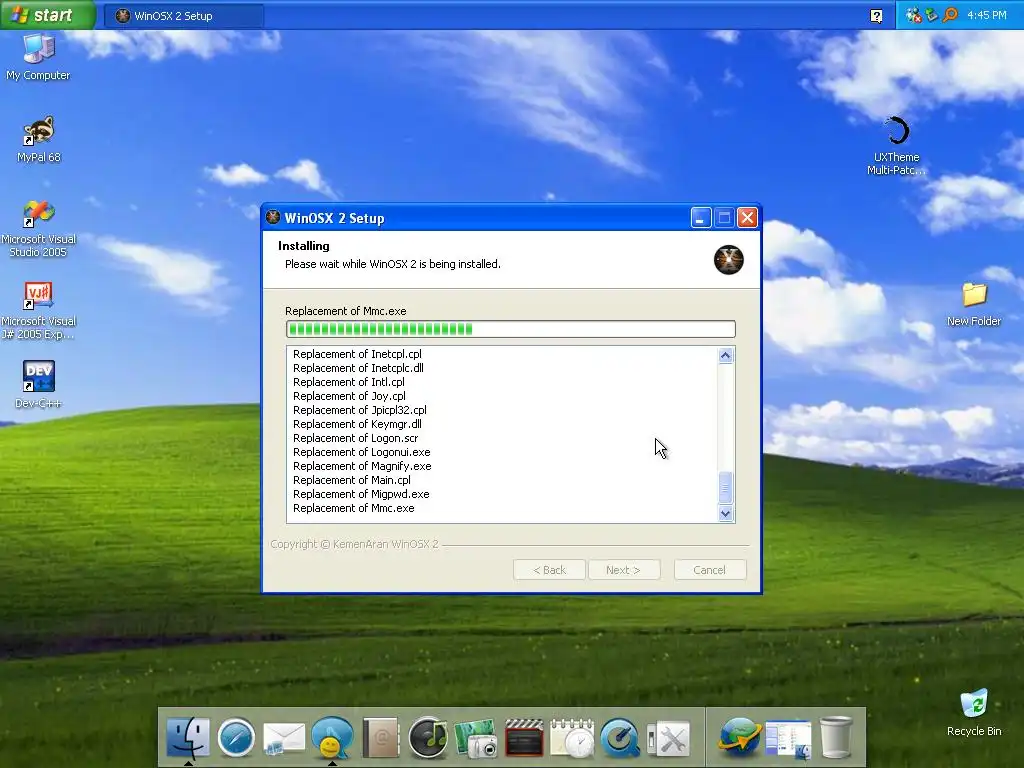Open the iCal calendar clock dock icon

pos(572,738)
